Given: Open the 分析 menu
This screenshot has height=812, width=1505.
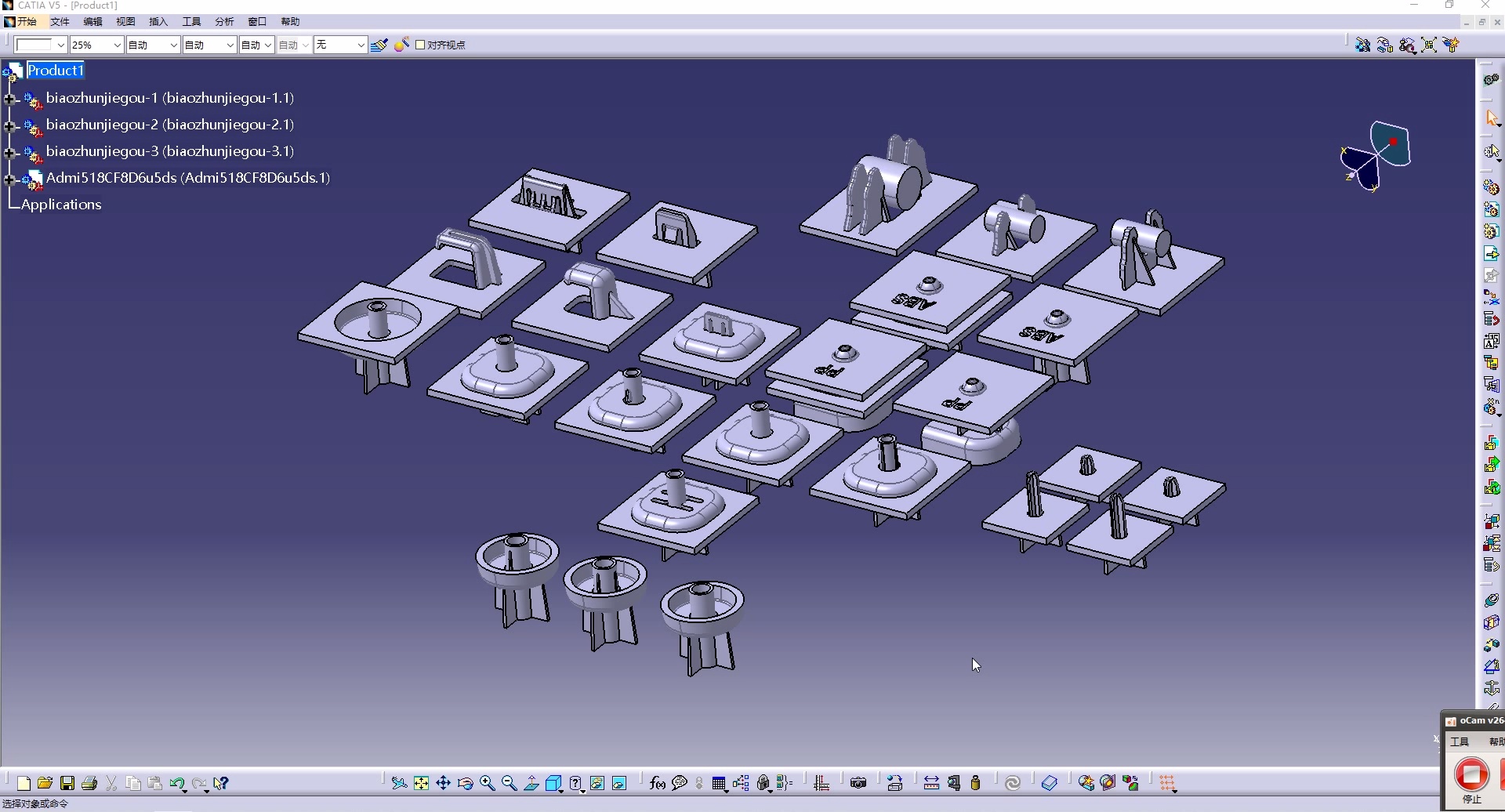Looking at the screenshot, I should 224,22.
